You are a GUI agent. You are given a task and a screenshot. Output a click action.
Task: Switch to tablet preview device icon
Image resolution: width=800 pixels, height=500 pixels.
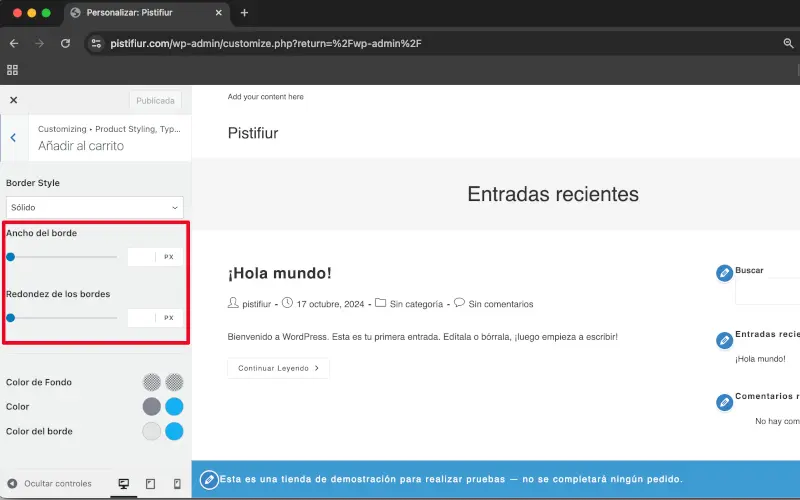(151, 484)
